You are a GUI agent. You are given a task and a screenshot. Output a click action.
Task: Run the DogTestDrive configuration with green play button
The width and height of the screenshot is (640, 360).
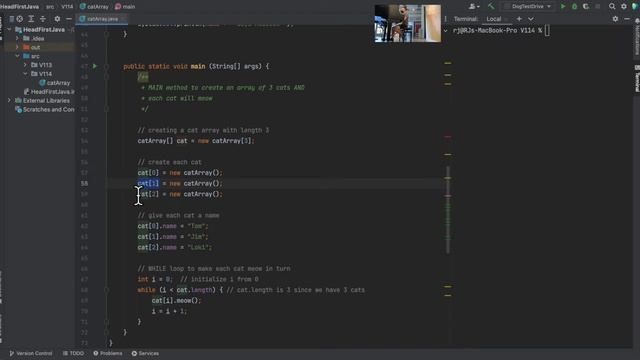click(x=563, y=7)
